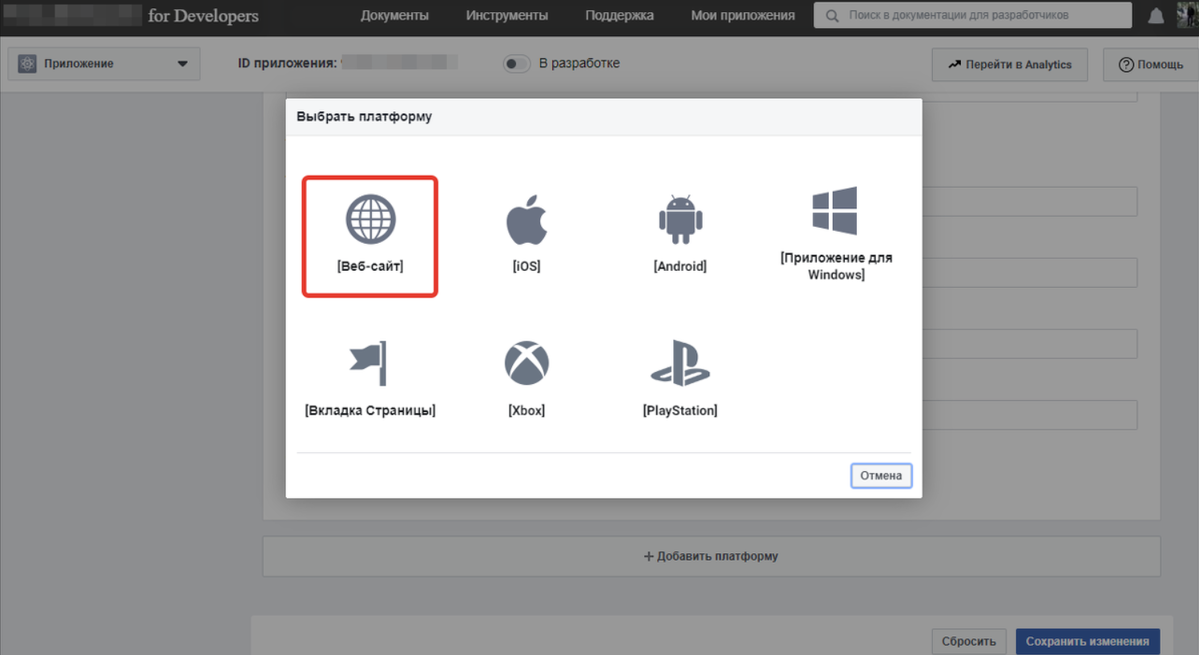
Task: Pick the PlayStation platform icon
Action: click(x=680, y=362)
